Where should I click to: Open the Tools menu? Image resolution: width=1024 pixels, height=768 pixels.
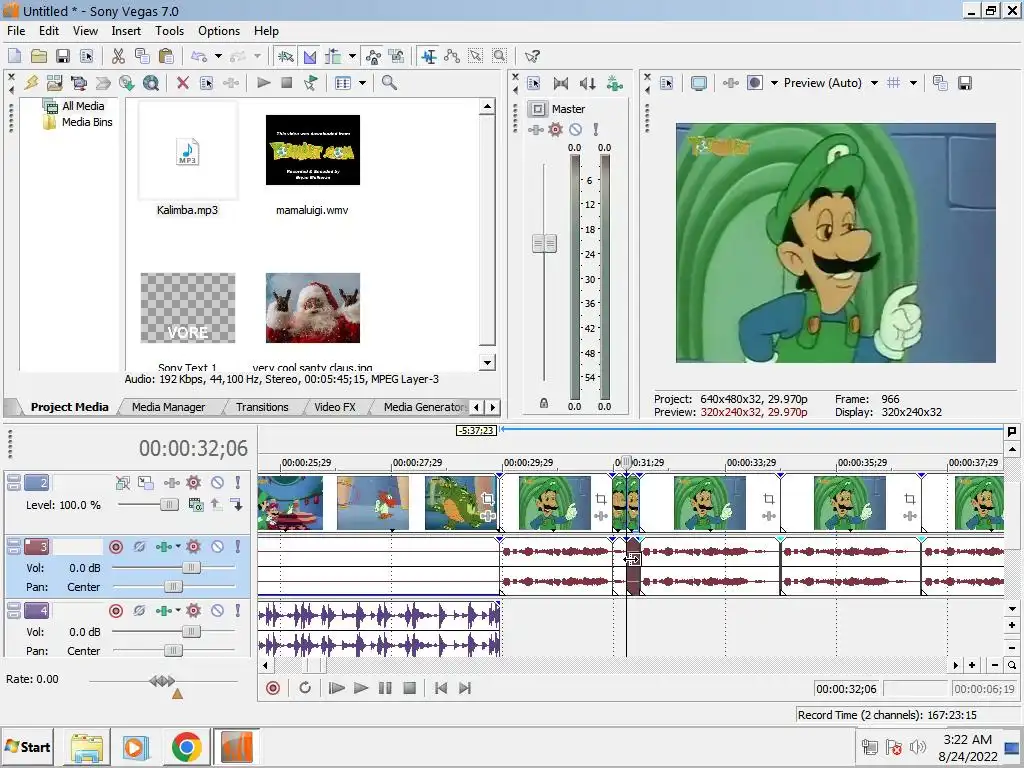click(169, 31)
